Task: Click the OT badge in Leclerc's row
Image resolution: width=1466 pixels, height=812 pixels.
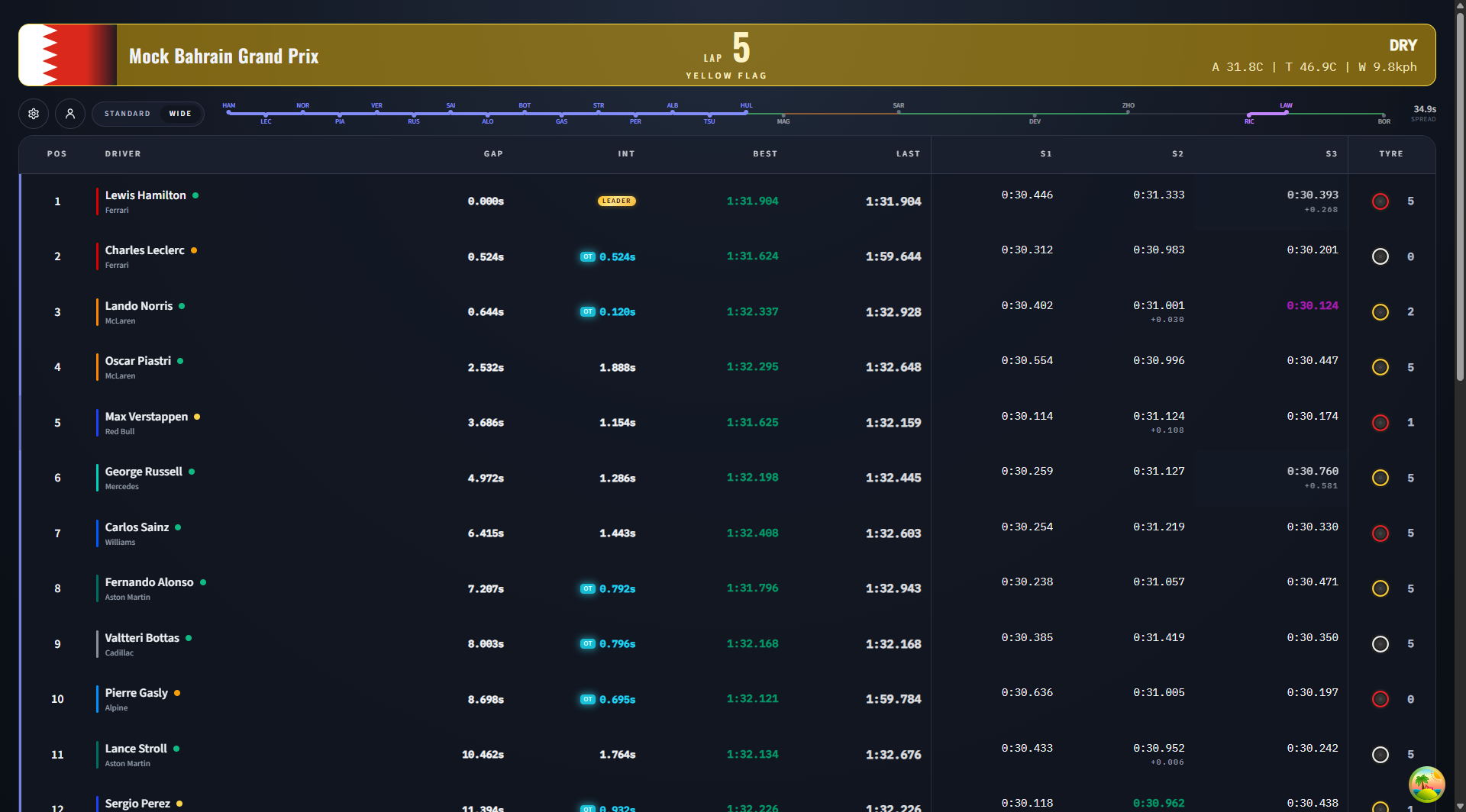Action: point(587,257)
